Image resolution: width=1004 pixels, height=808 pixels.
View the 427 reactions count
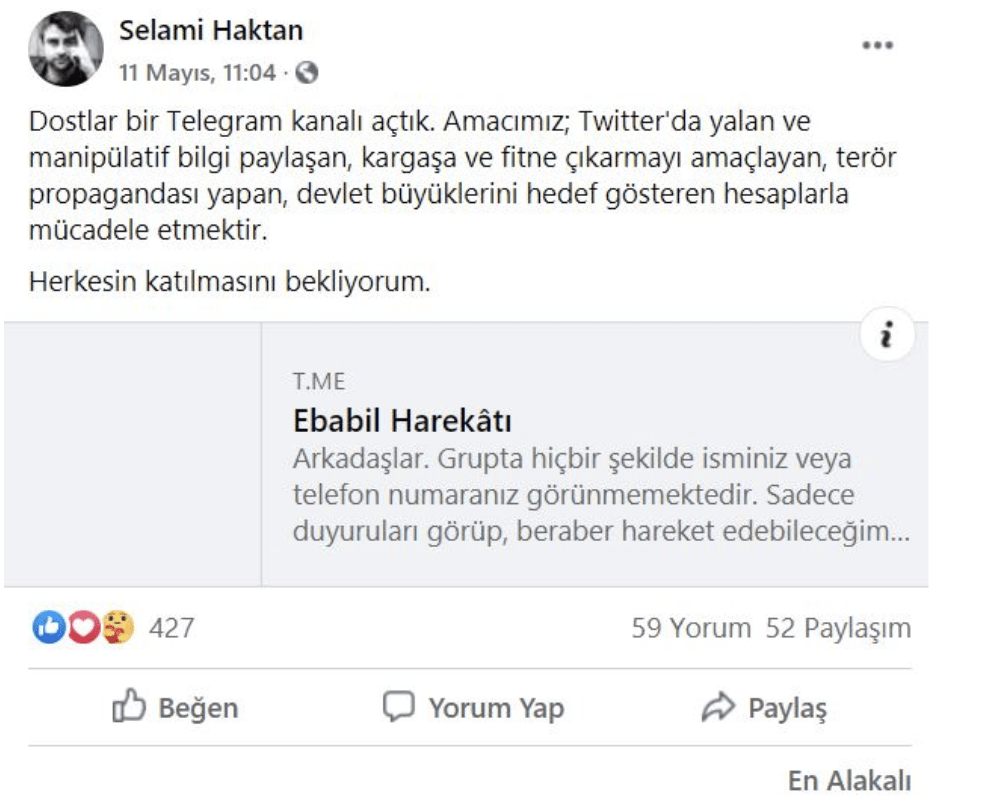[171, 629]
